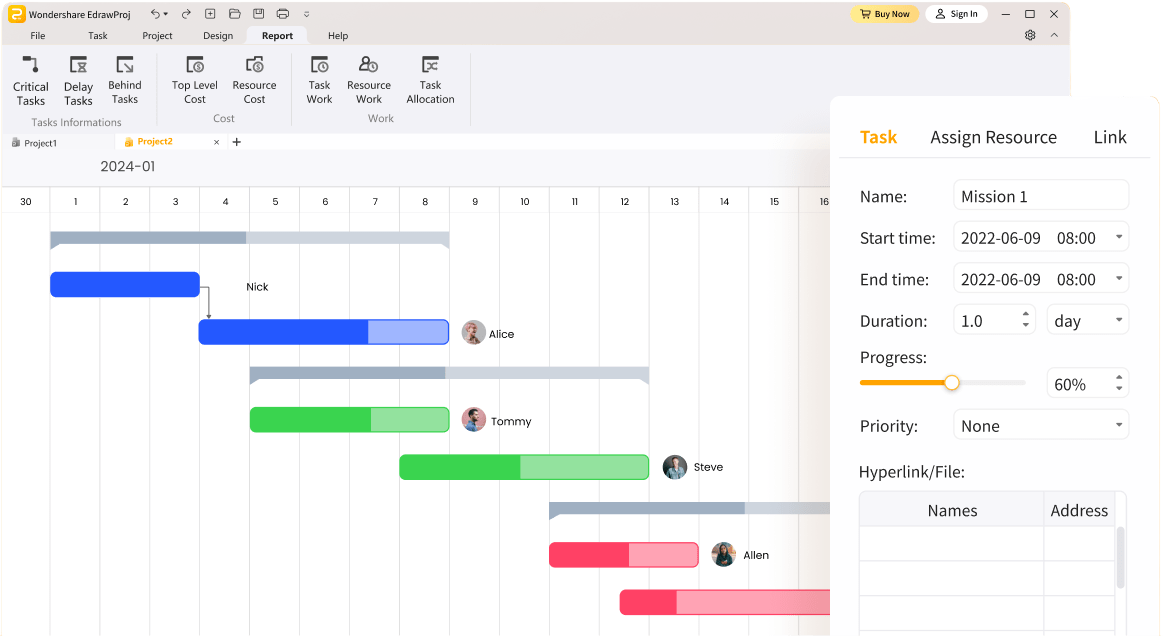
Task: Switch to the Design ribbon tab
Action: tap(218, 36)
